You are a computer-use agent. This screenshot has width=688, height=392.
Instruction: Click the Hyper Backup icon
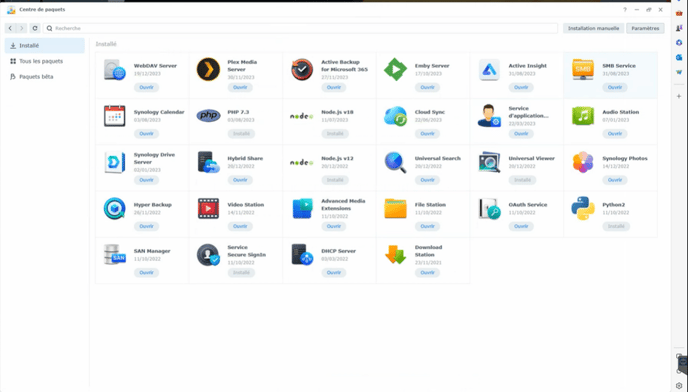click(x=115, y=209)
